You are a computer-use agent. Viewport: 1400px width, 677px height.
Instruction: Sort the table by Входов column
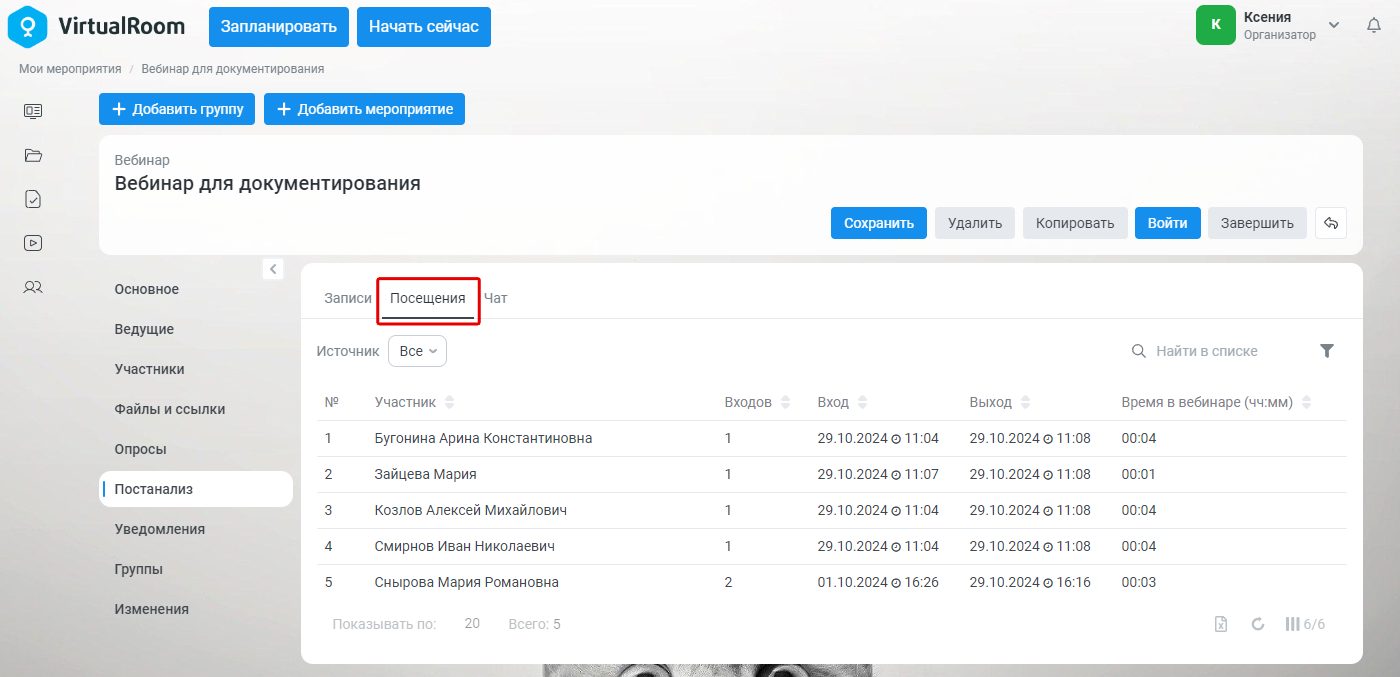(x=785, y=402)
